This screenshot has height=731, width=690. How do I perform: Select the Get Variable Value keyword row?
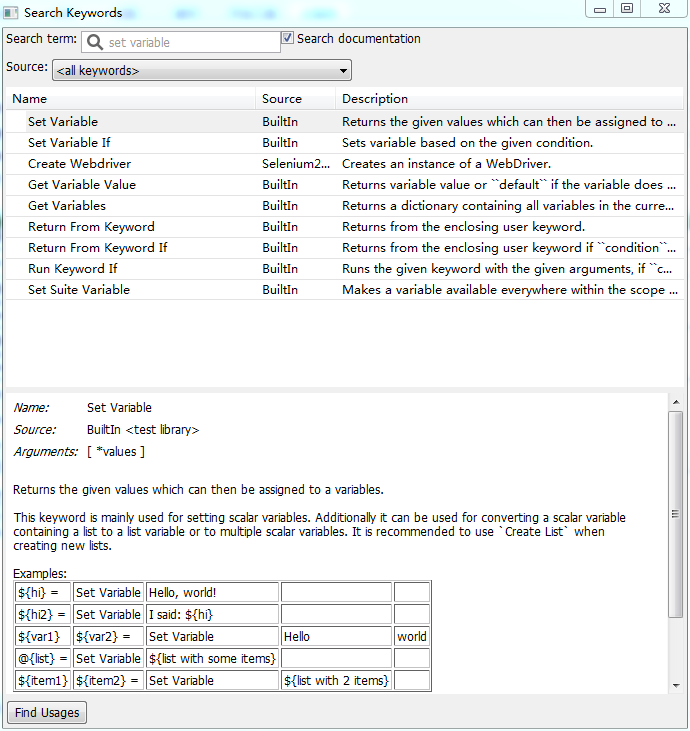[x=345, y=185]
